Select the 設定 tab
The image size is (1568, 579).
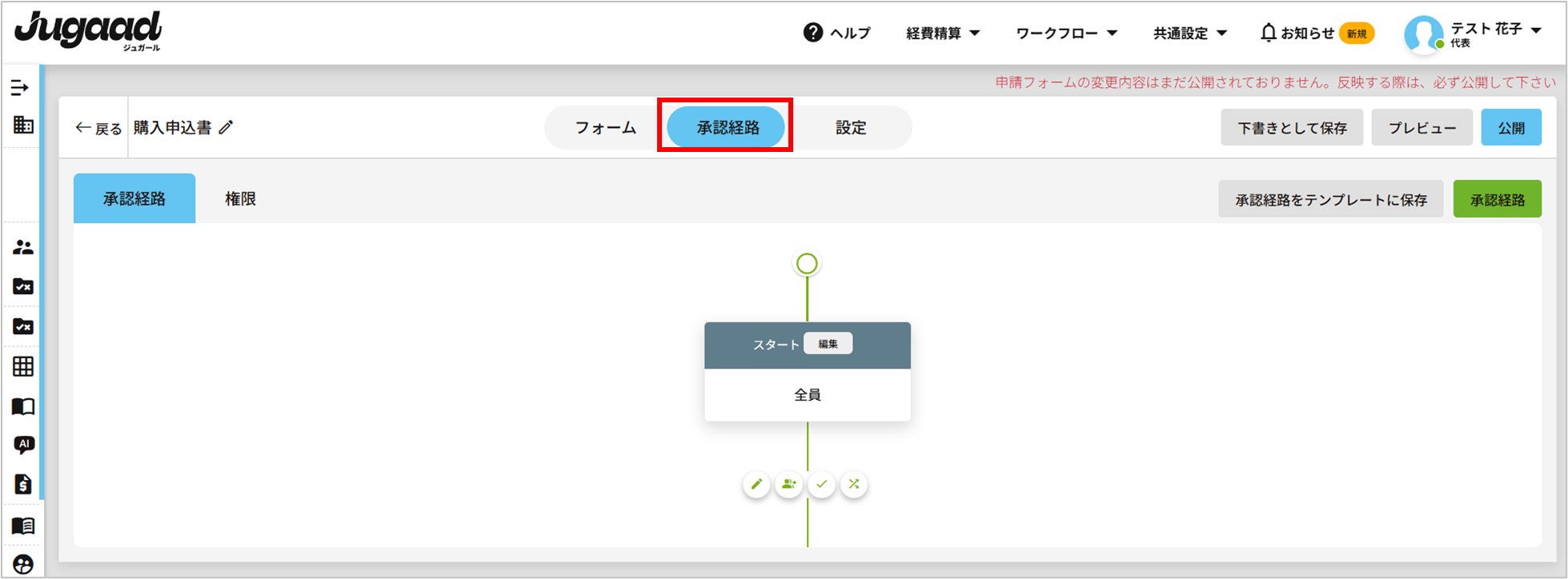pyautogui.click(x=851, y=128)
